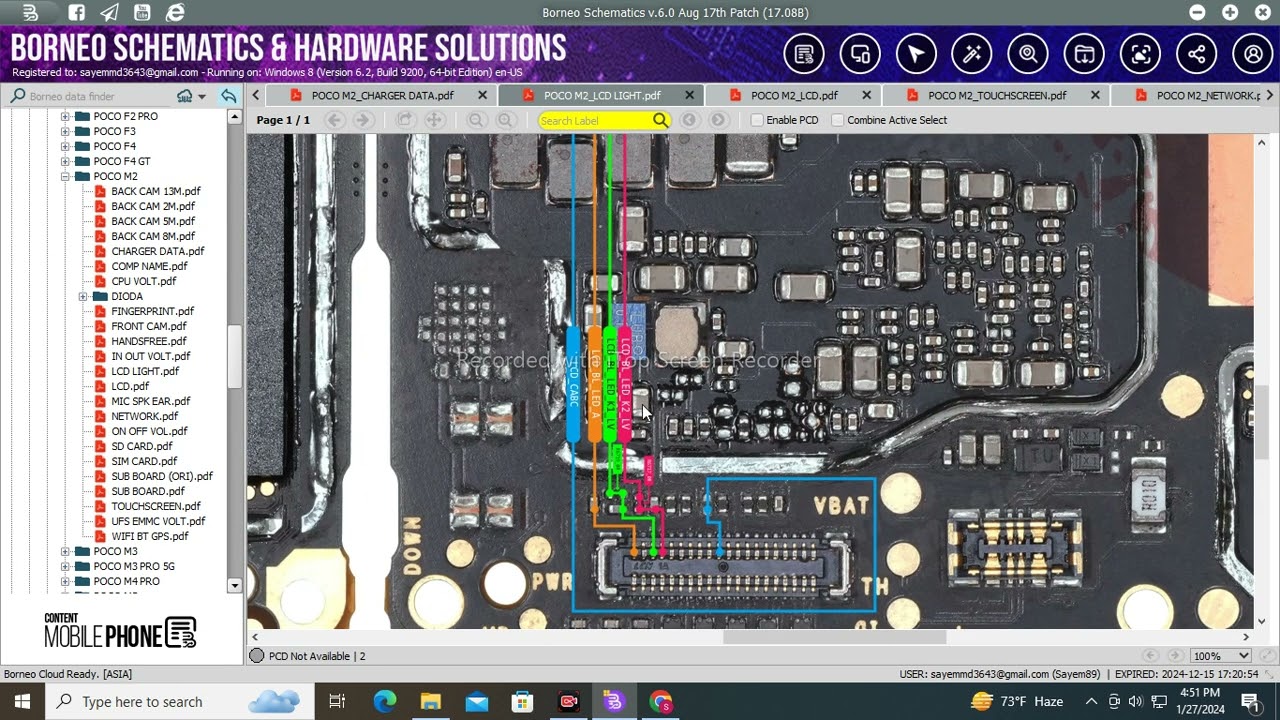The width and height of the screenshot is (1280, 720).
Task: Open CHARGER DATA.pdf in the tree
Action: click(x=158, y=251)
